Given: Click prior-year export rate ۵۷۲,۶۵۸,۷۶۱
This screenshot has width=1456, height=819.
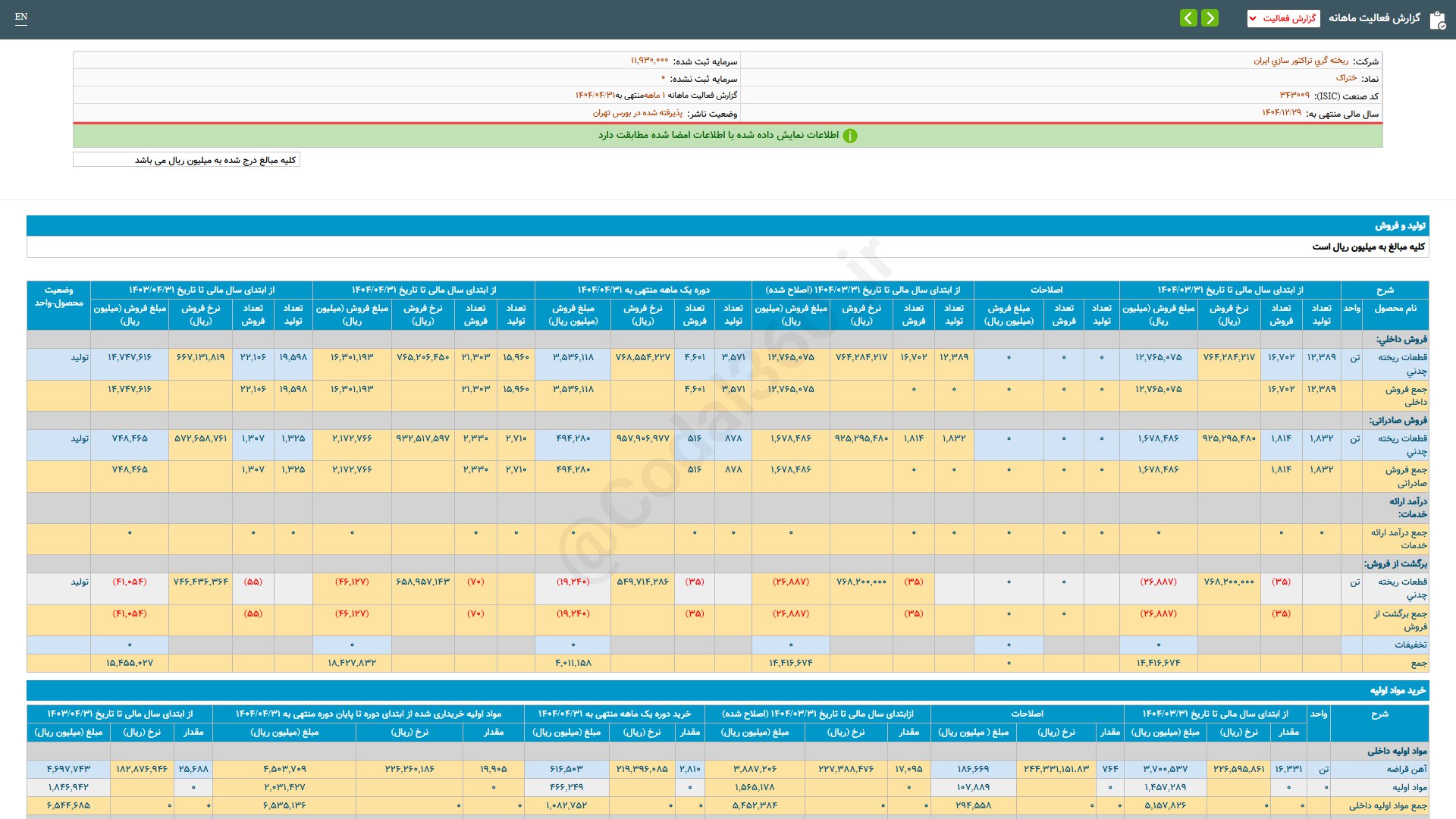Looking at the screenshot, I should click(x=200, y=438).
